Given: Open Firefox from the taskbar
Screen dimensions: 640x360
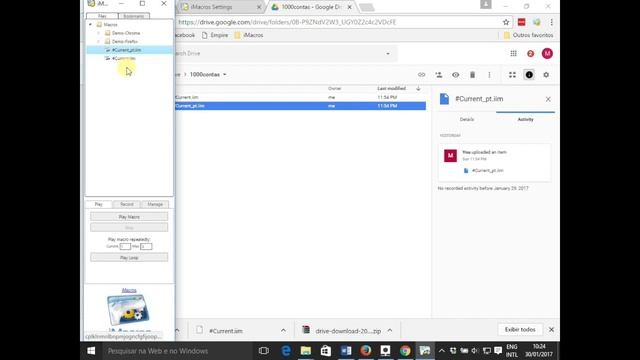Looking at the screenshot, I should pos(366,351).
